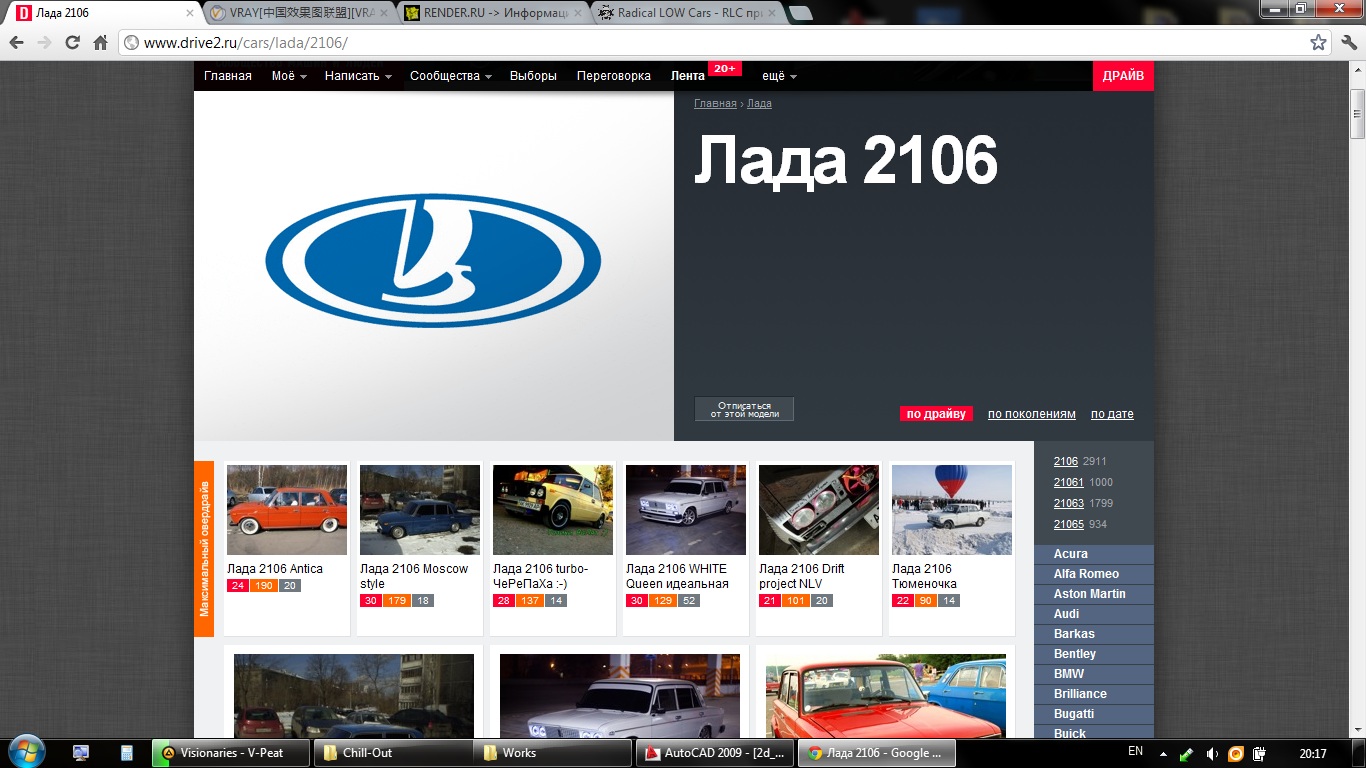Screen dimensions: 1366x768
Task: Sort by по дате
Action: point(1112,414)
